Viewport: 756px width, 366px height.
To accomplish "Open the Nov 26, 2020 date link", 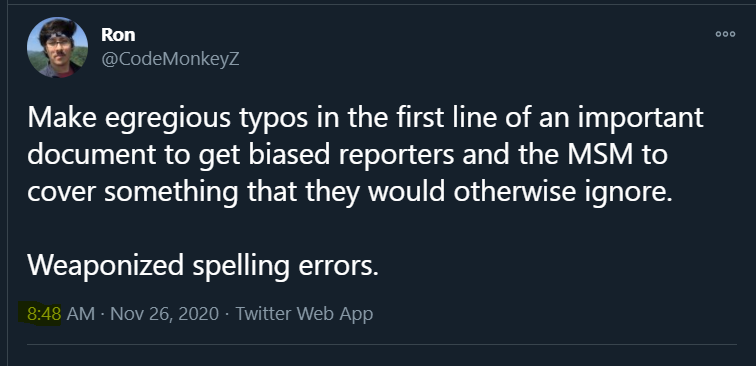I will coord(164,314).
